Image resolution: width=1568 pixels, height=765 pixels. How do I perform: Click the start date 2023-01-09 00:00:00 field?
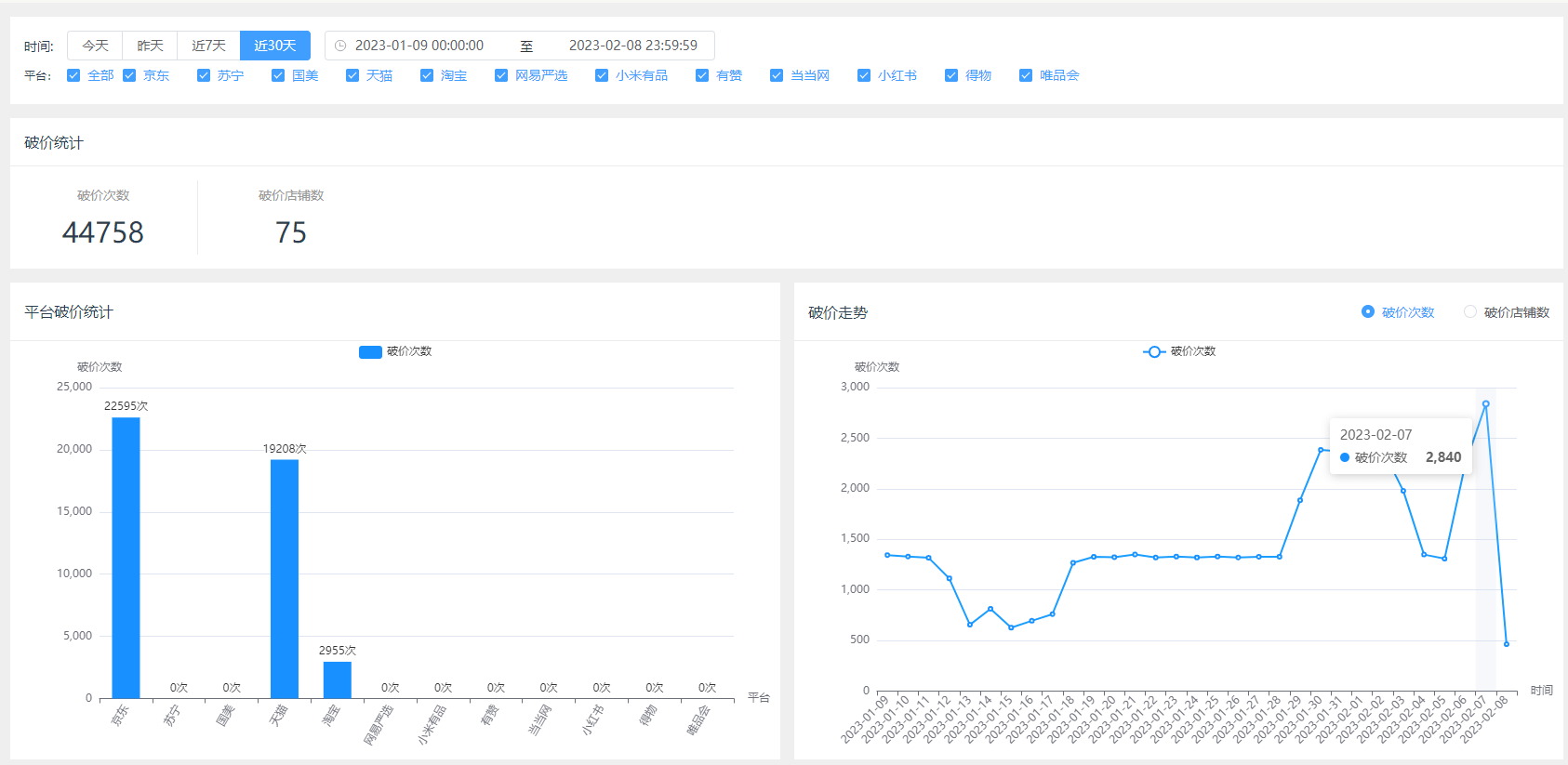click(419, 46)
